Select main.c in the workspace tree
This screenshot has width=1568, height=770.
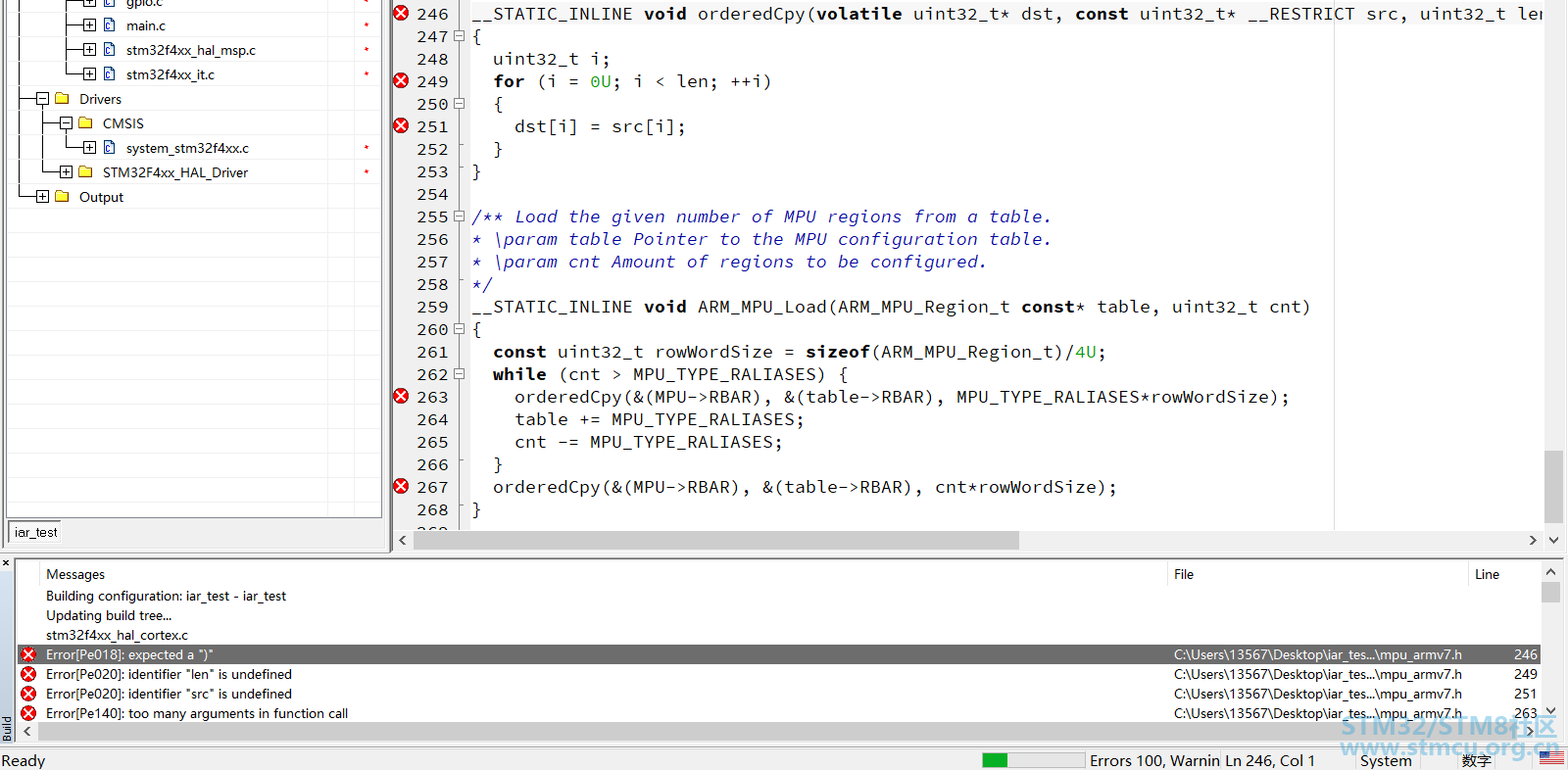(x=146, y=25)
